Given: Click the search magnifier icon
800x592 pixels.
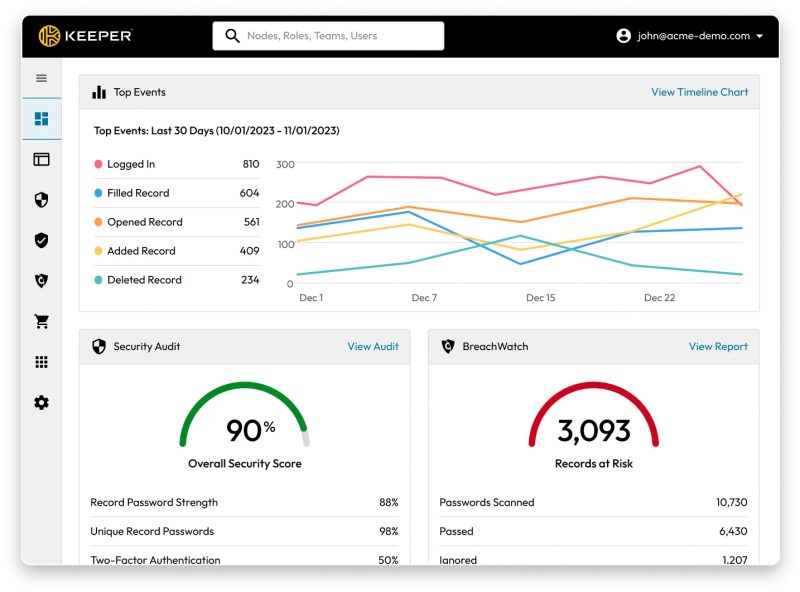Looking at the screenshot, I should (232, 36).
